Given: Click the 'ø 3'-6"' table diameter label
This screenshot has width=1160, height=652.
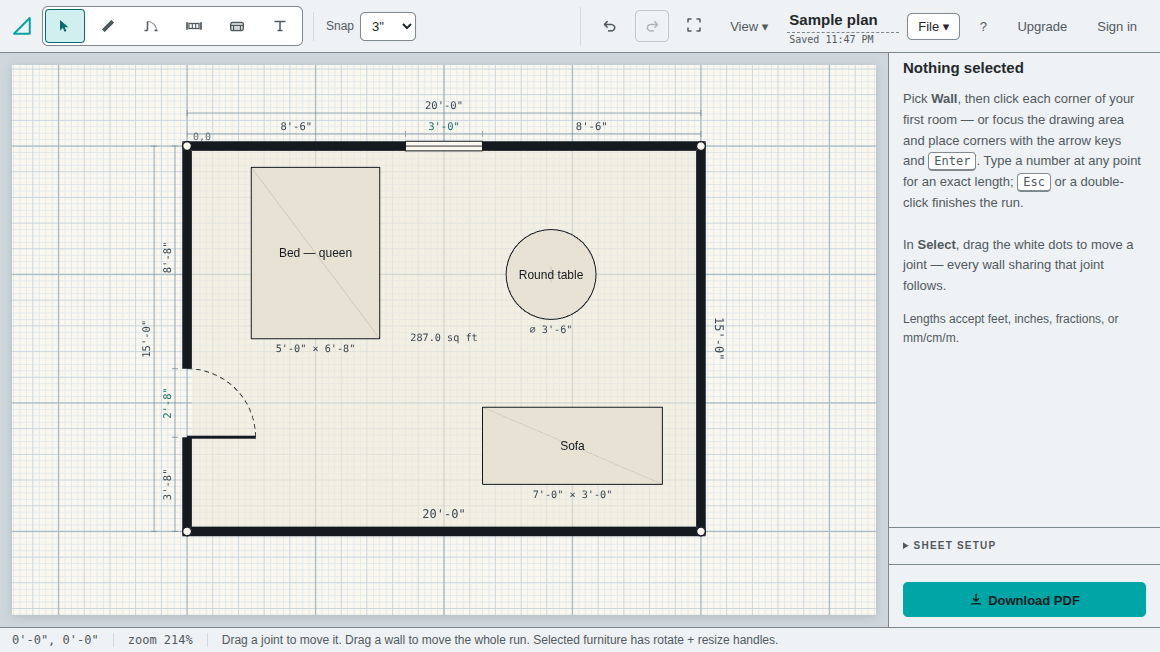Looking at the screenshot, I should point(550,329).
